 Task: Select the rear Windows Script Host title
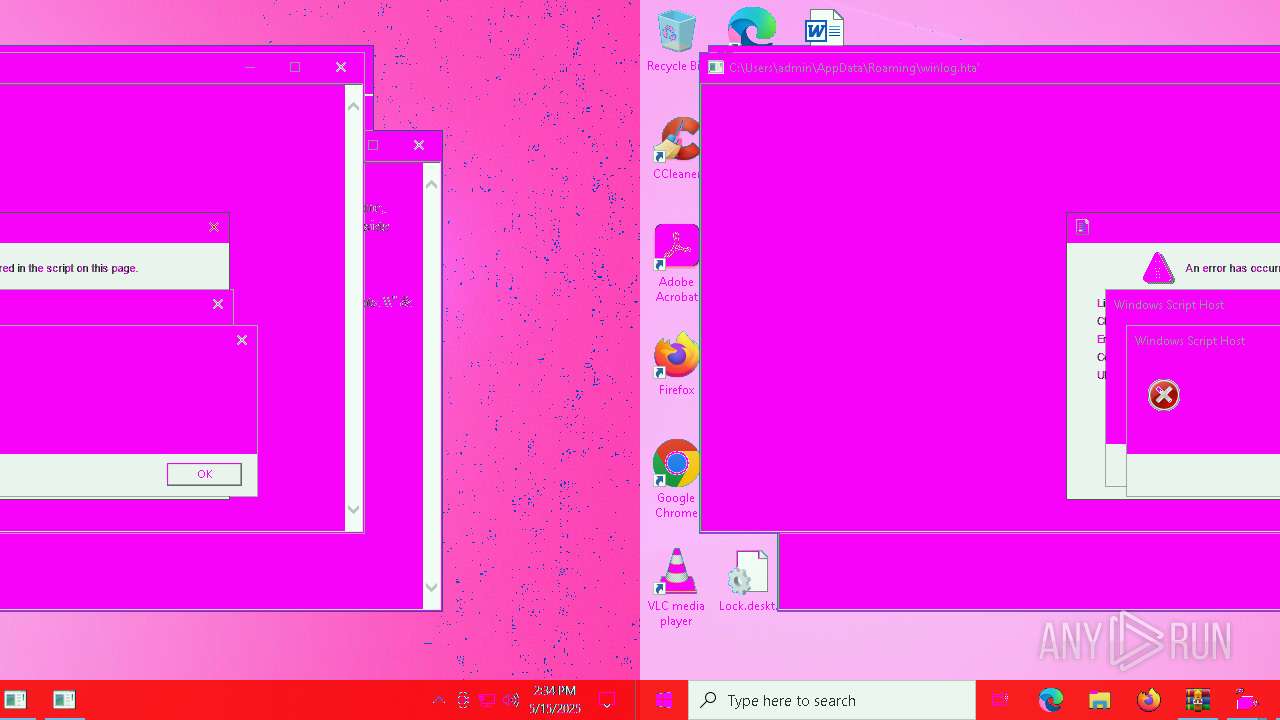[x=1169, y=305]
